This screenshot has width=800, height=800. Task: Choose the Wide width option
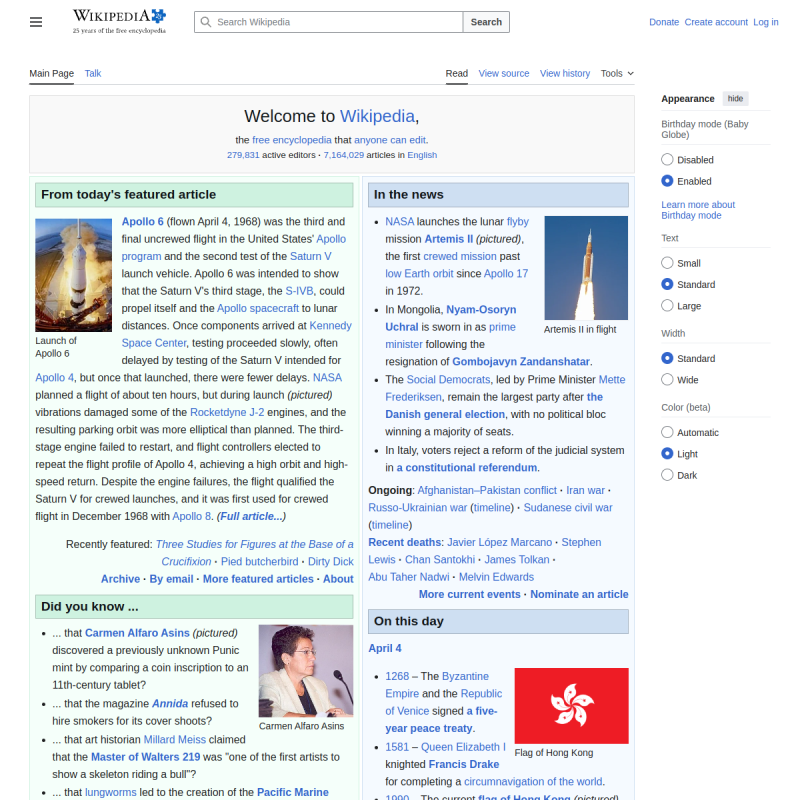pyautogui.click(x=667, y=380)
